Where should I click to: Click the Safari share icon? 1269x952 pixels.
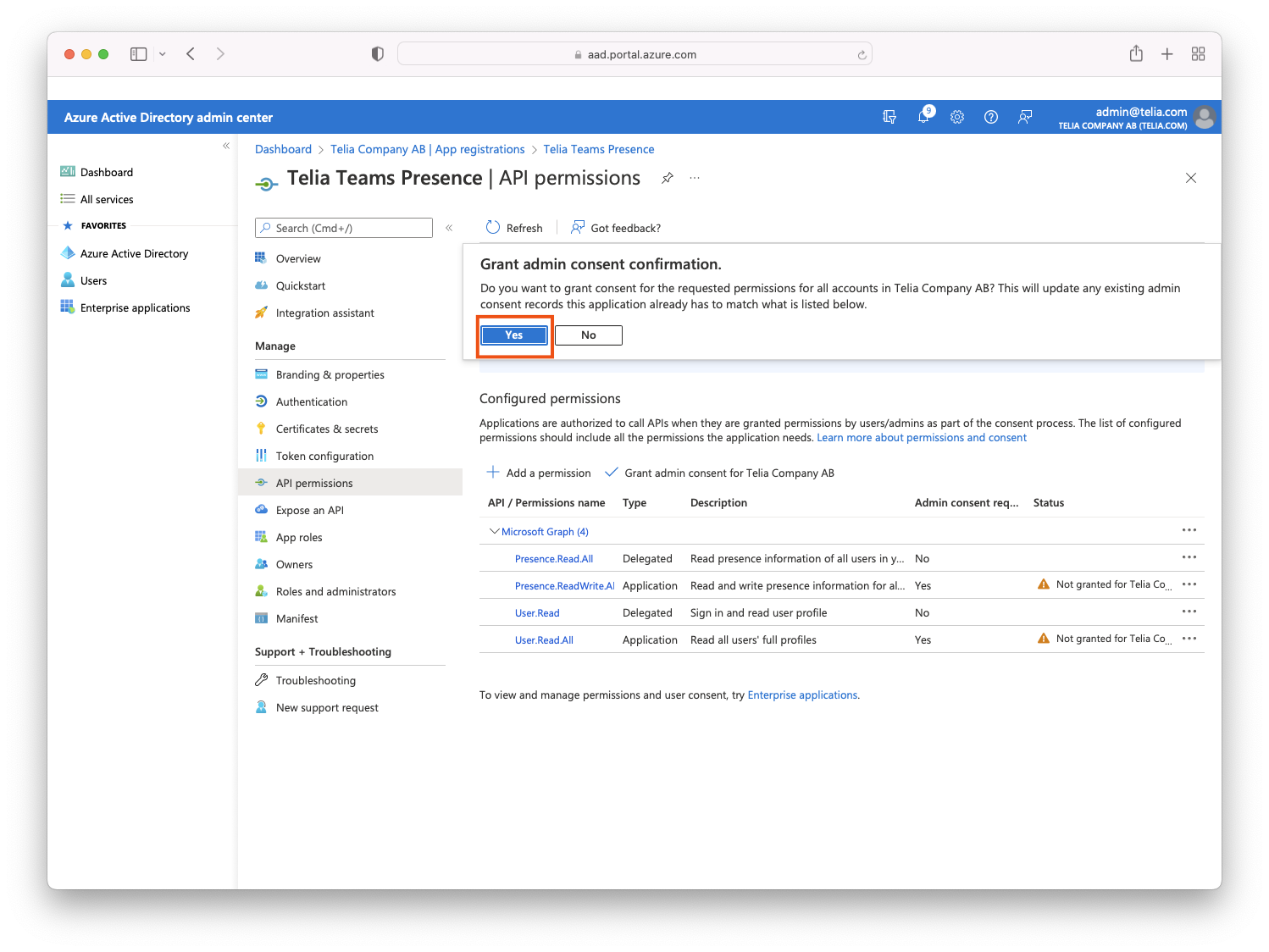pyautogui.click(x=1136, y=53)
